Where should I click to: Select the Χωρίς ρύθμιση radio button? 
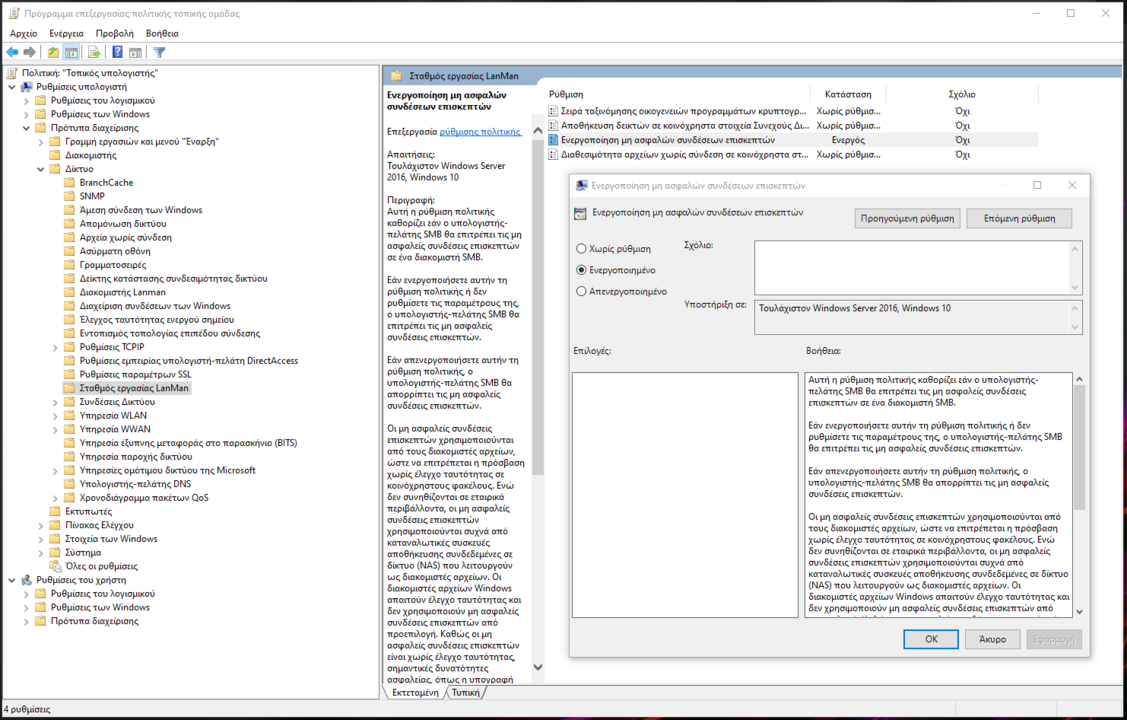(x=581, y=249)
